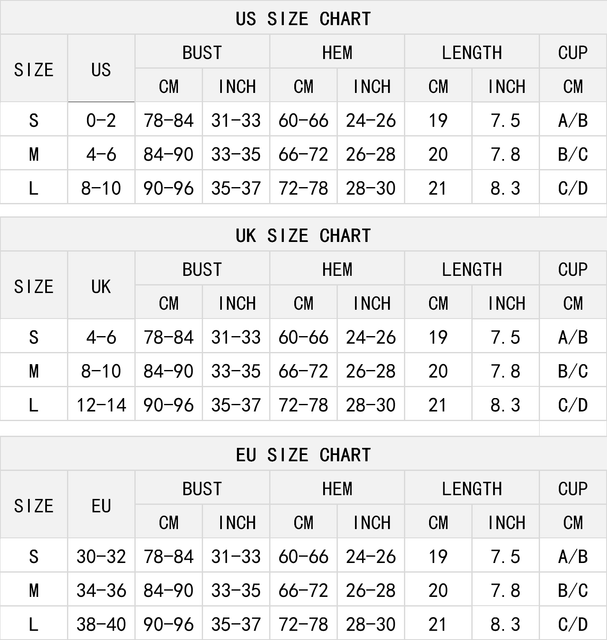Click the C/D cup cell in US chart
This screenshot has height=640, width=607.
[573, 188]
